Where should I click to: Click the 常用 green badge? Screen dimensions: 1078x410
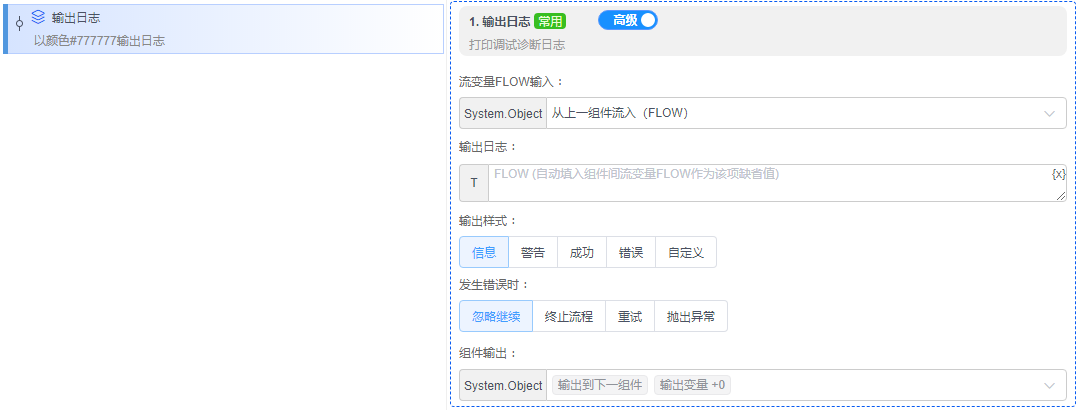pos(550,21)
